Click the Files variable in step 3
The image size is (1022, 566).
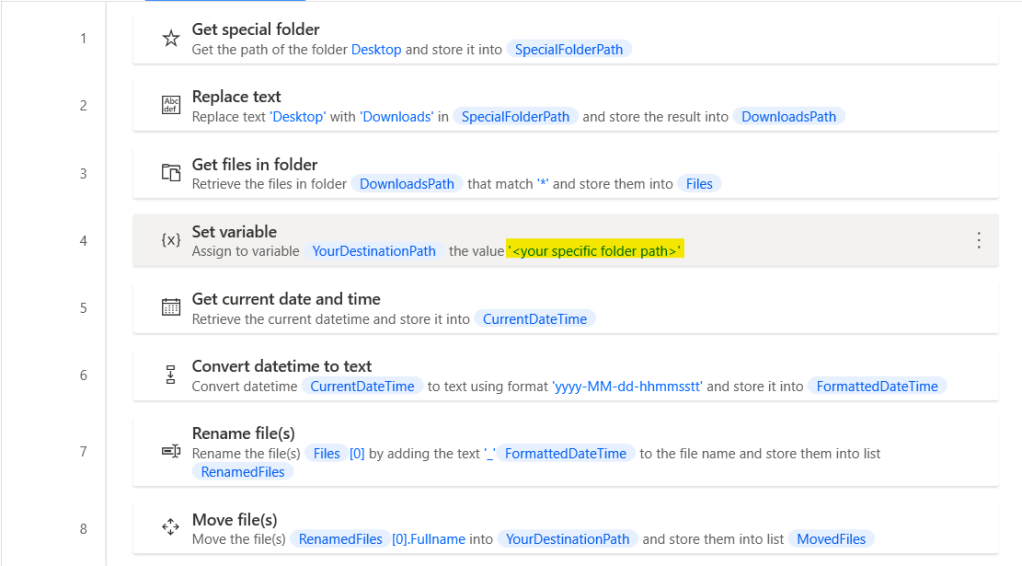click(x=699, y=184)
